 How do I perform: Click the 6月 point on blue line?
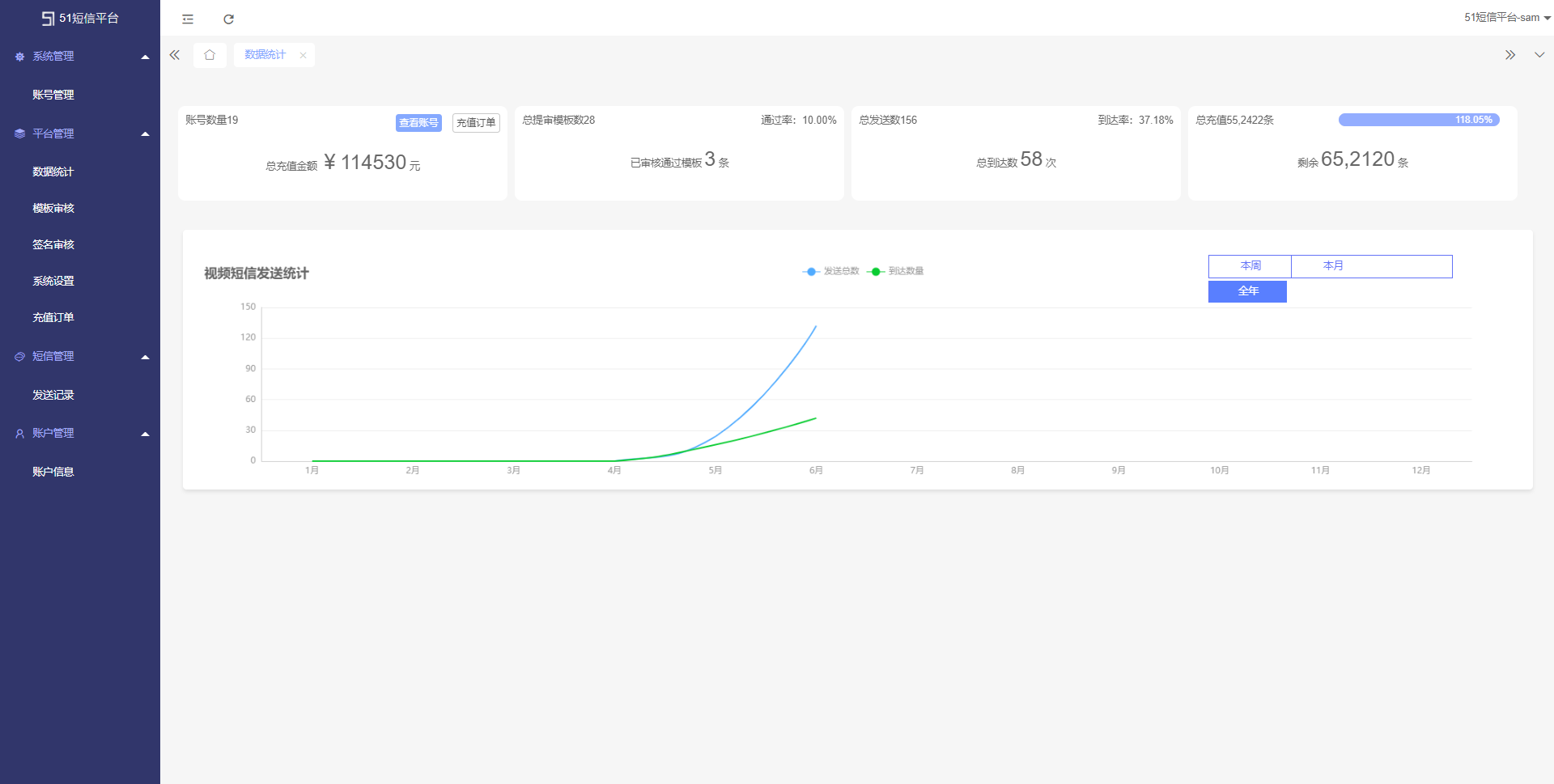[x=816, y=326]
